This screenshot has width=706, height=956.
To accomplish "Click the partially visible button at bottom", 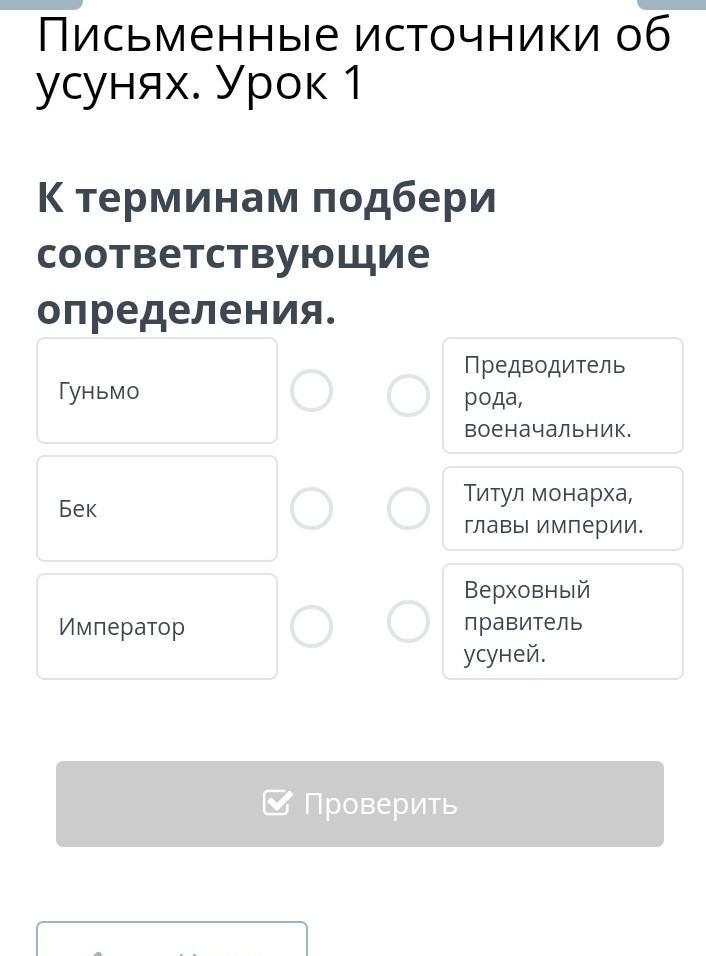I will (x=172, y=940).
